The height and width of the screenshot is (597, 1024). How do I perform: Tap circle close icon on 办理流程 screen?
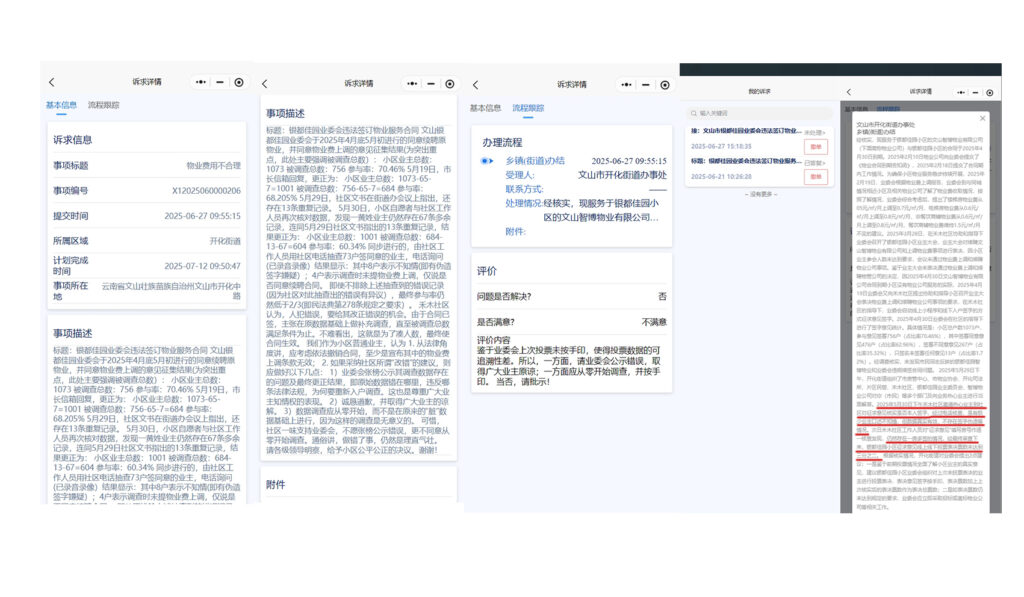click(x=661, y=84)
